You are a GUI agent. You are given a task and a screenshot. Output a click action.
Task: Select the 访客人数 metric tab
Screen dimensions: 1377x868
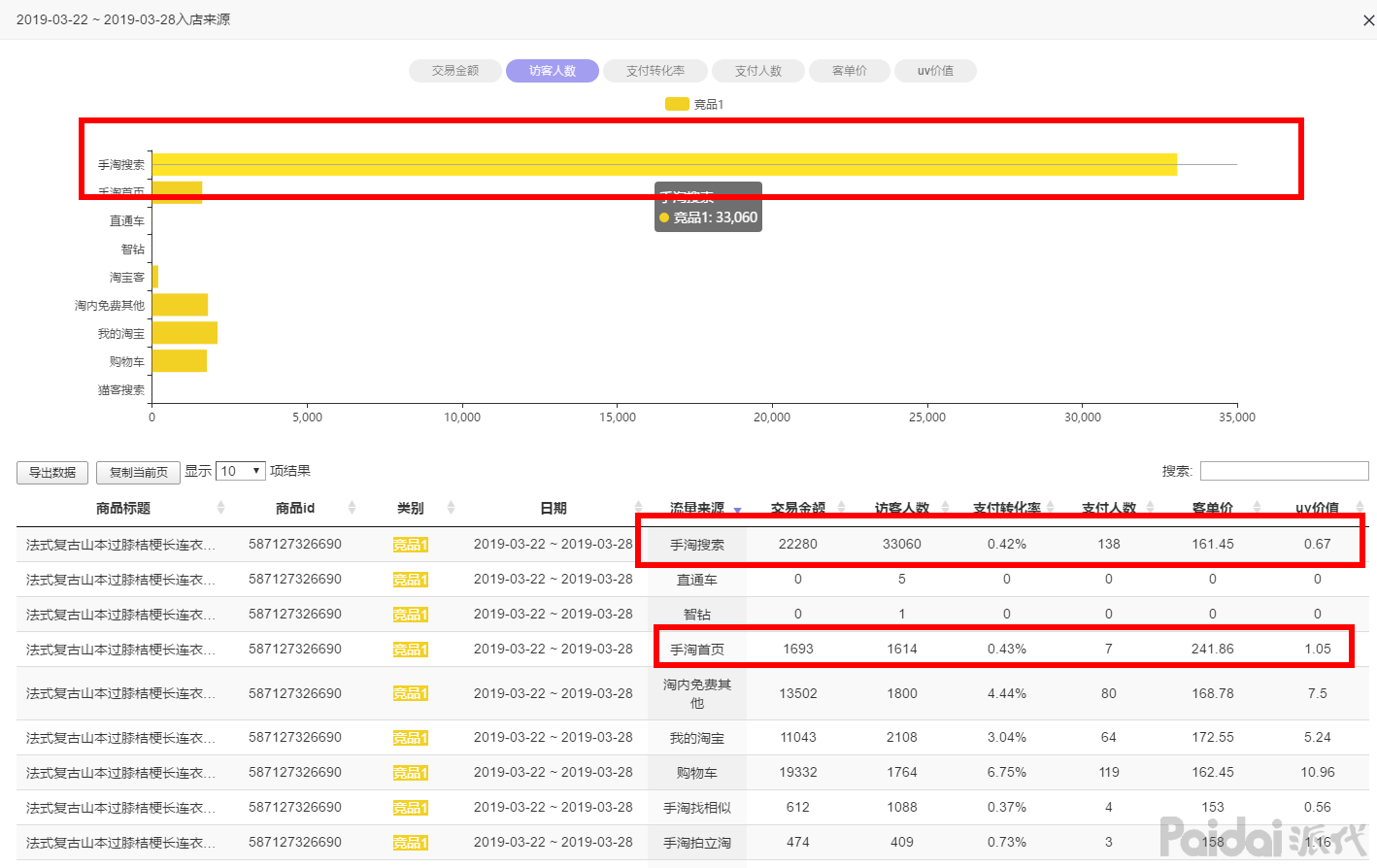coord(553,71)
